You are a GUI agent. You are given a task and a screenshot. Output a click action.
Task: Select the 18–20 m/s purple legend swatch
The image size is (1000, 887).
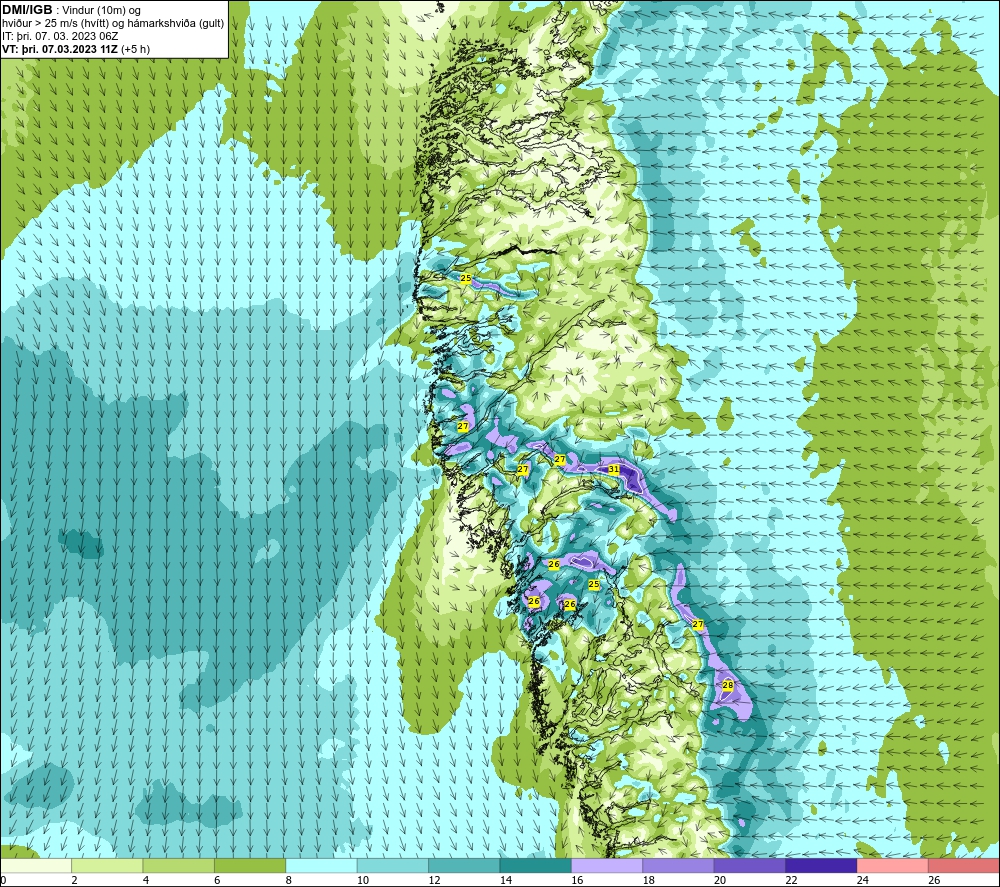pyautogui.click(x=679, y=866)
